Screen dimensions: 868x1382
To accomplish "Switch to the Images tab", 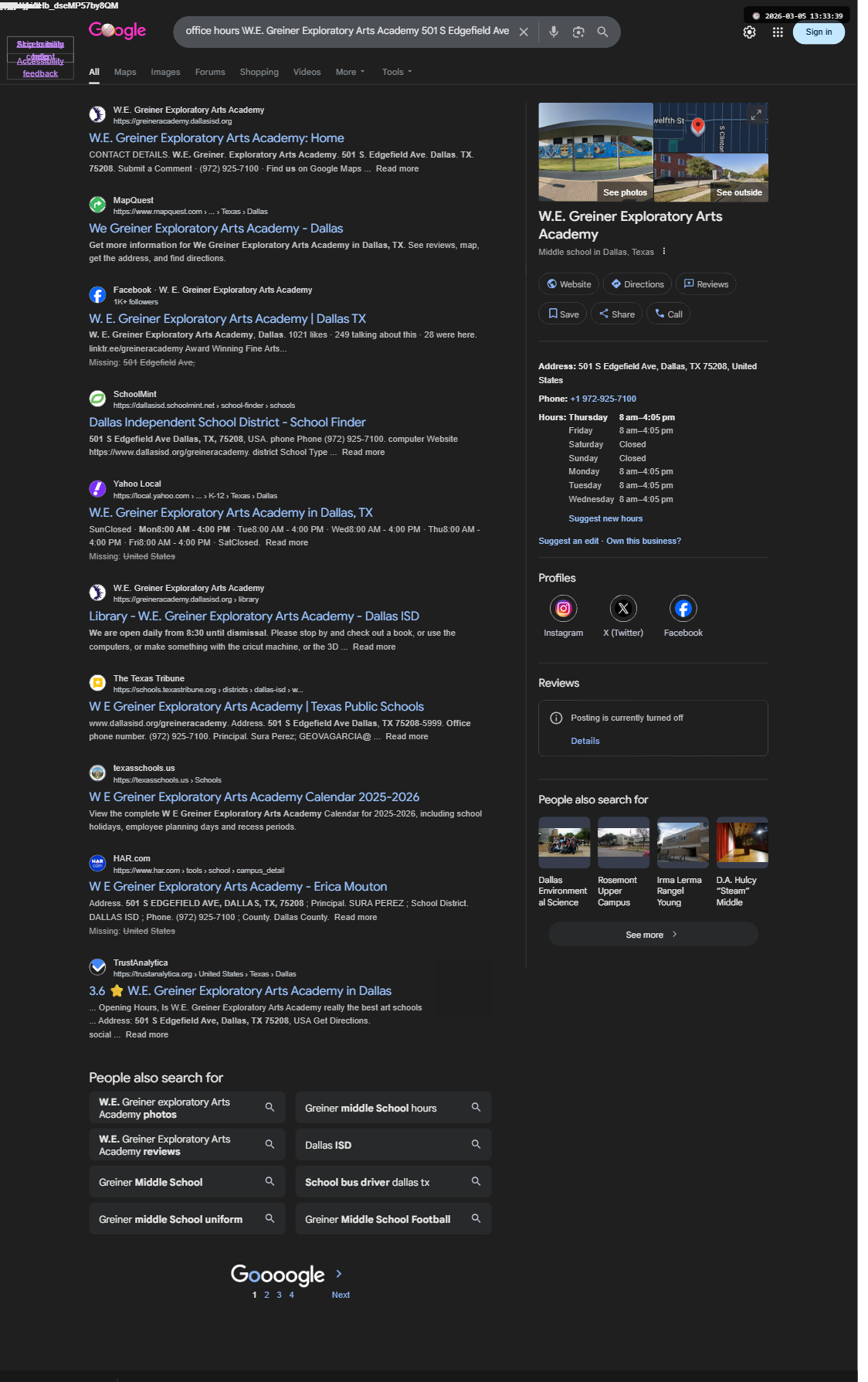I will (165, 72).
